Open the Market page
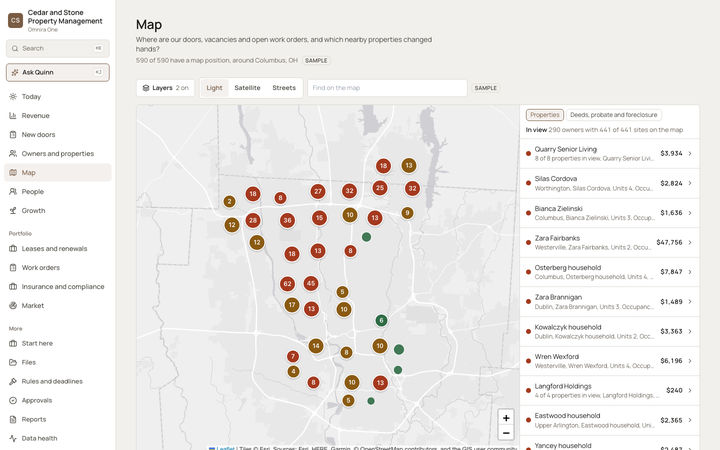The image size is (720, 450). pos(58,305)
